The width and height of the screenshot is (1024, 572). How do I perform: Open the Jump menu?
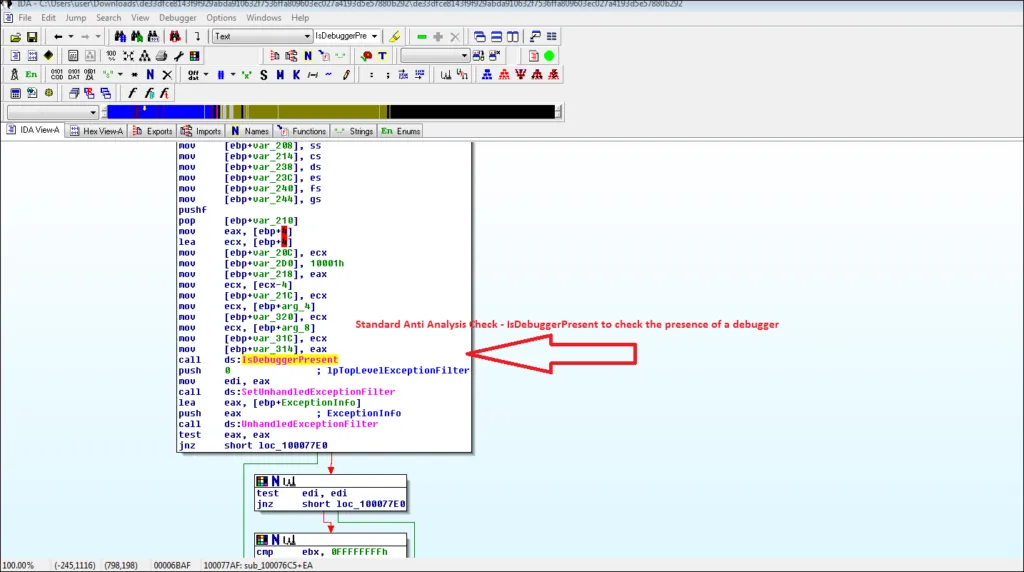tap(76, 18)
